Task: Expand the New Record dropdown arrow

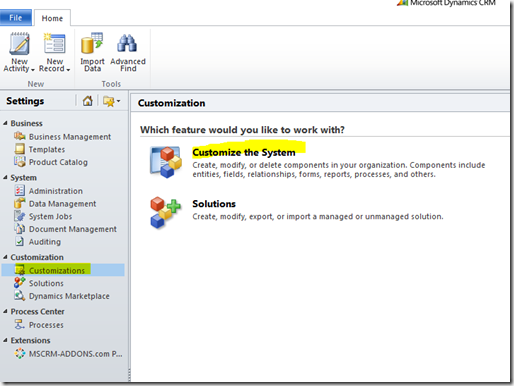Action: [x=68, y=70]
